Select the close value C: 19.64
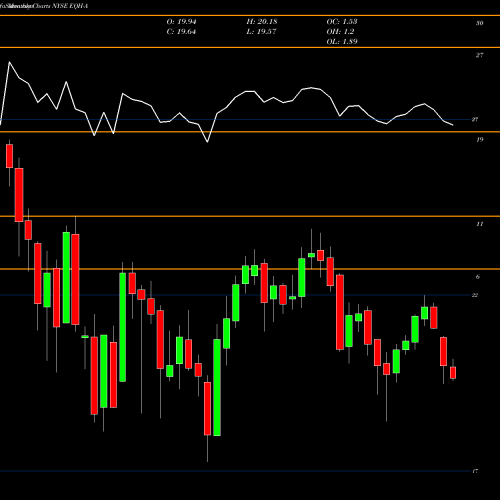 [x=181, y=32]
